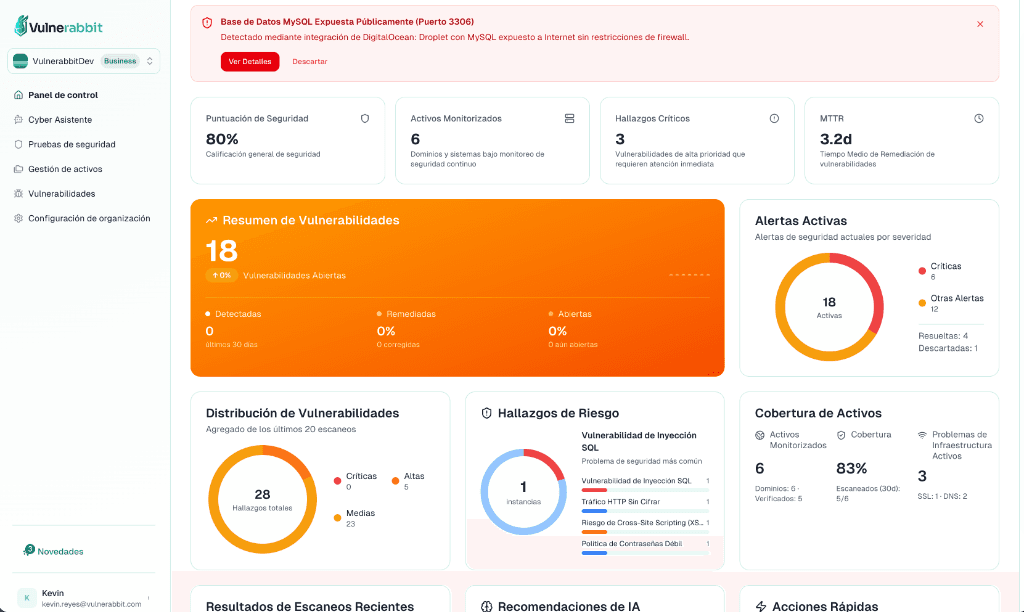Click the Vulnerabbit logo
1024x612 pixels.
pyautogui.click(x=58, y=26)
